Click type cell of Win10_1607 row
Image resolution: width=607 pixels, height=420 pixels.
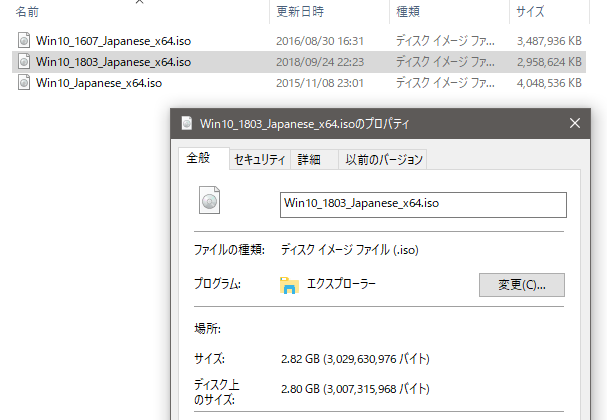tap(445, 41)
